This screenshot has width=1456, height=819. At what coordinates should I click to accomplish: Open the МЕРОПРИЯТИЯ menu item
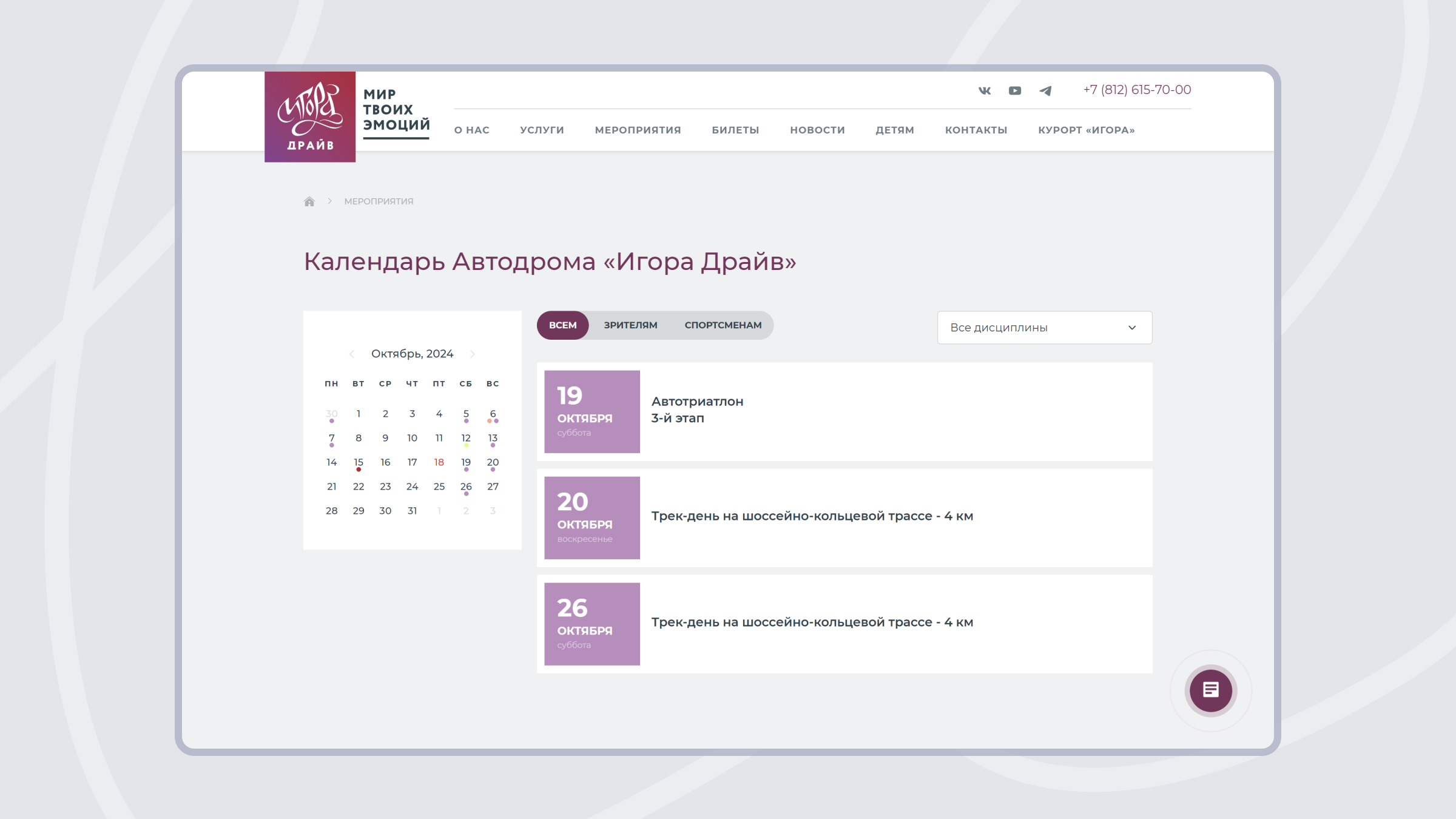638,130
